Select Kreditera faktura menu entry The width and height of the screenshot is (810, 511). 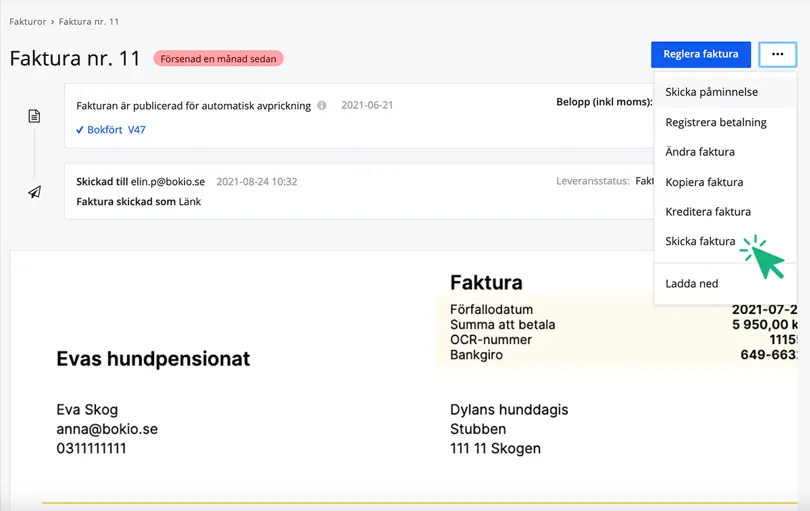708,212
